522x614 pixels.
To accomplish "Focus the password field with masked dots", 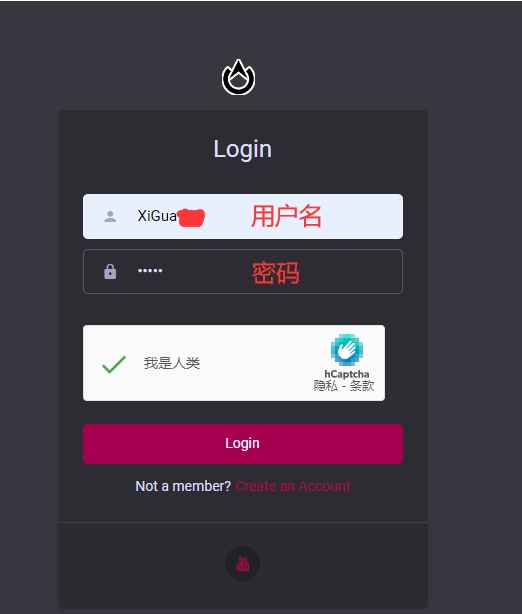I will click(x=243, y=271).
